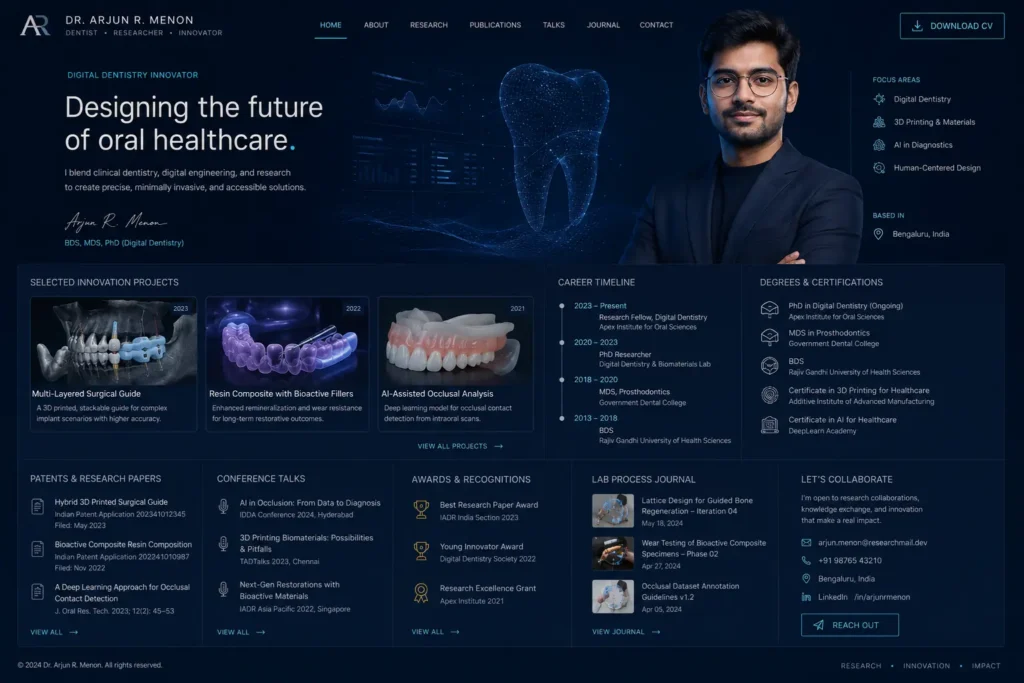Click View All Projects link
This screenshot has width=1024, height=683.
point(460,447)
